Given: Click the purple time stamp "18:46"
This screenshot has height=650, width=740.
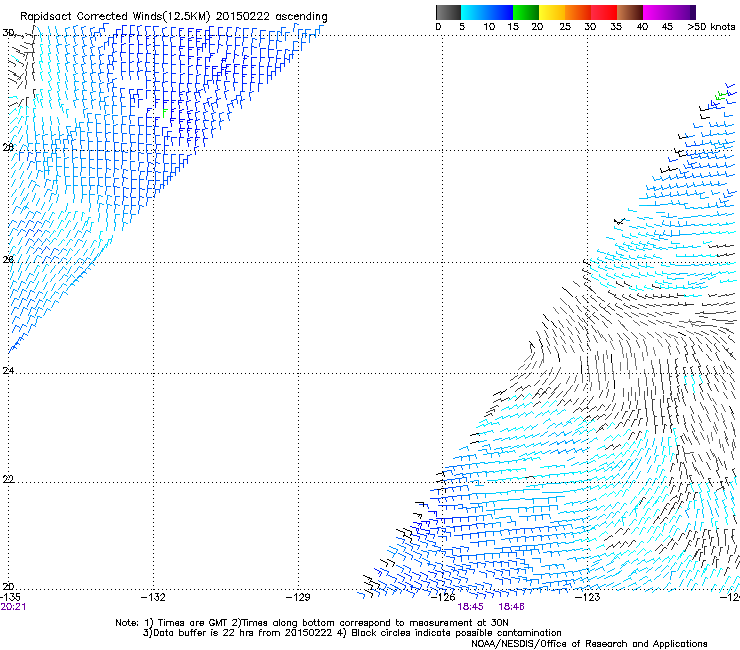Looking at the screenshot, I should (512, 607).
